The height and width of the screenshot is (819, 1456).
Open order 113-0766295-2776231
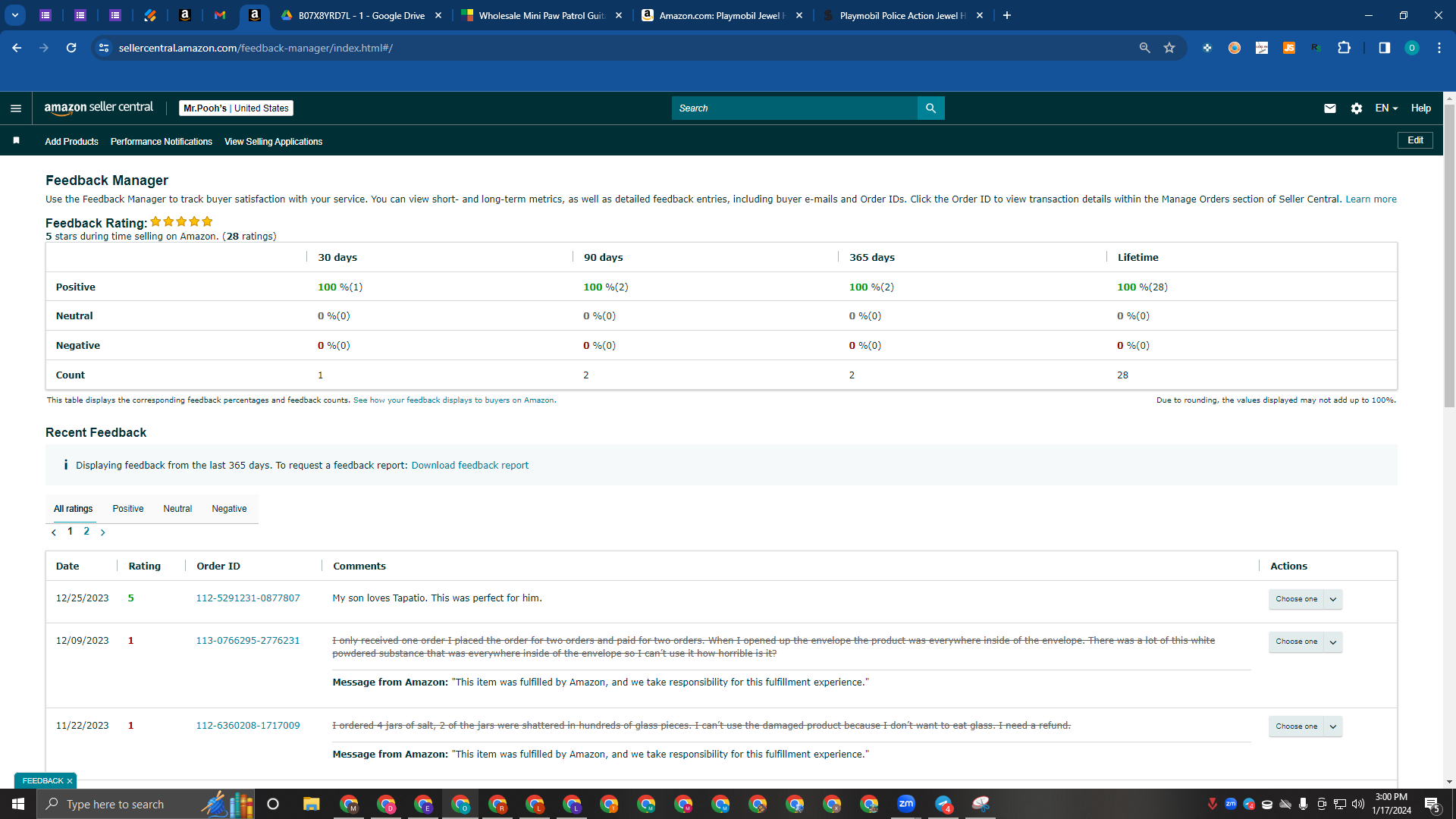pyautogui.click(x=248, y=641)
